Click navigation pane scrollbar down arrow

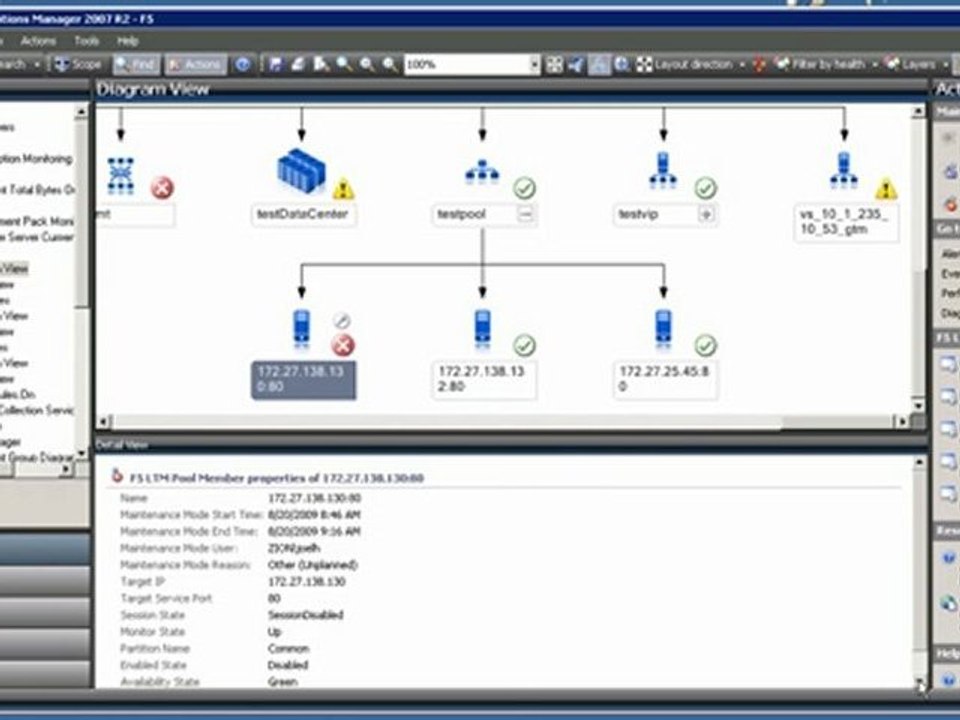[81, 454]
